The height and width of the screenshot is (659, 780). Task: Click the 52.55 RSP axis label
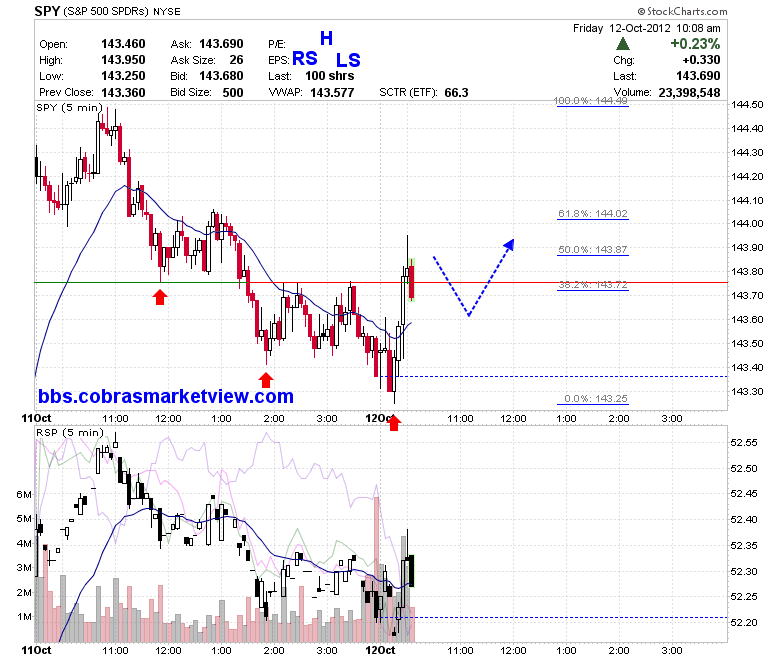[744, 442]
